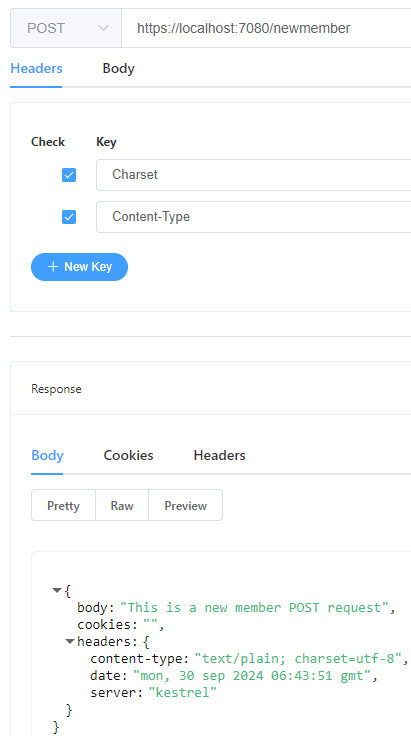Click the request URL input field
The image size is (411, 736).
pos(266,28)
